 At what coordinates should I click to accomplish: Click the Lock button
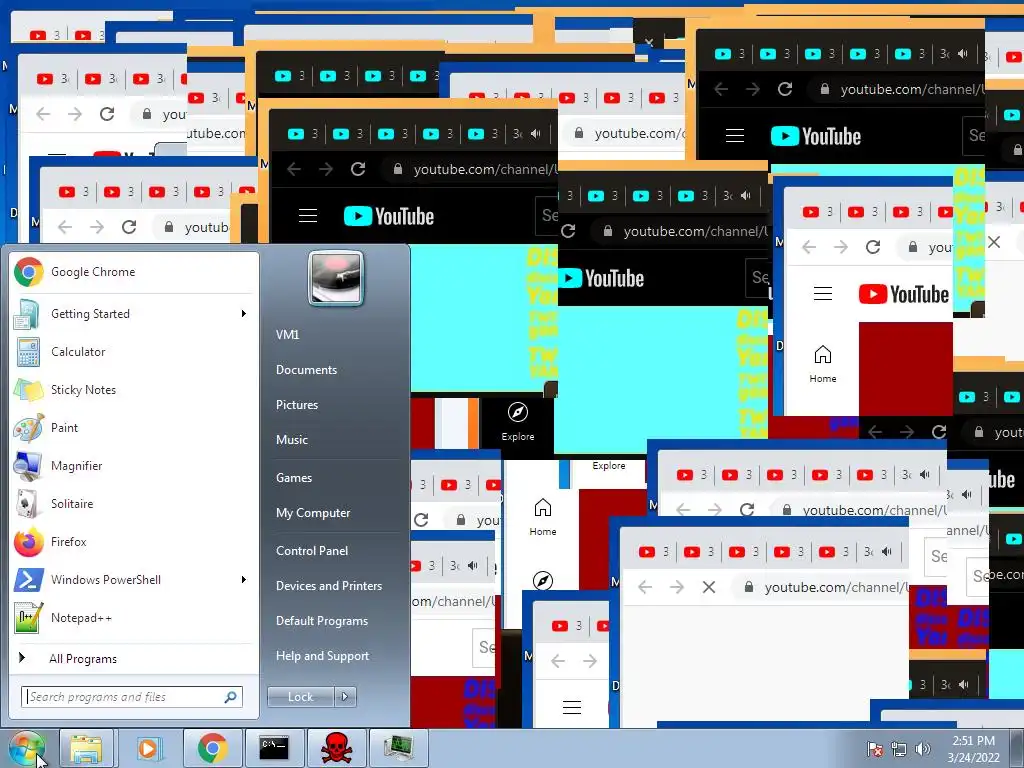tap(301, 697)
